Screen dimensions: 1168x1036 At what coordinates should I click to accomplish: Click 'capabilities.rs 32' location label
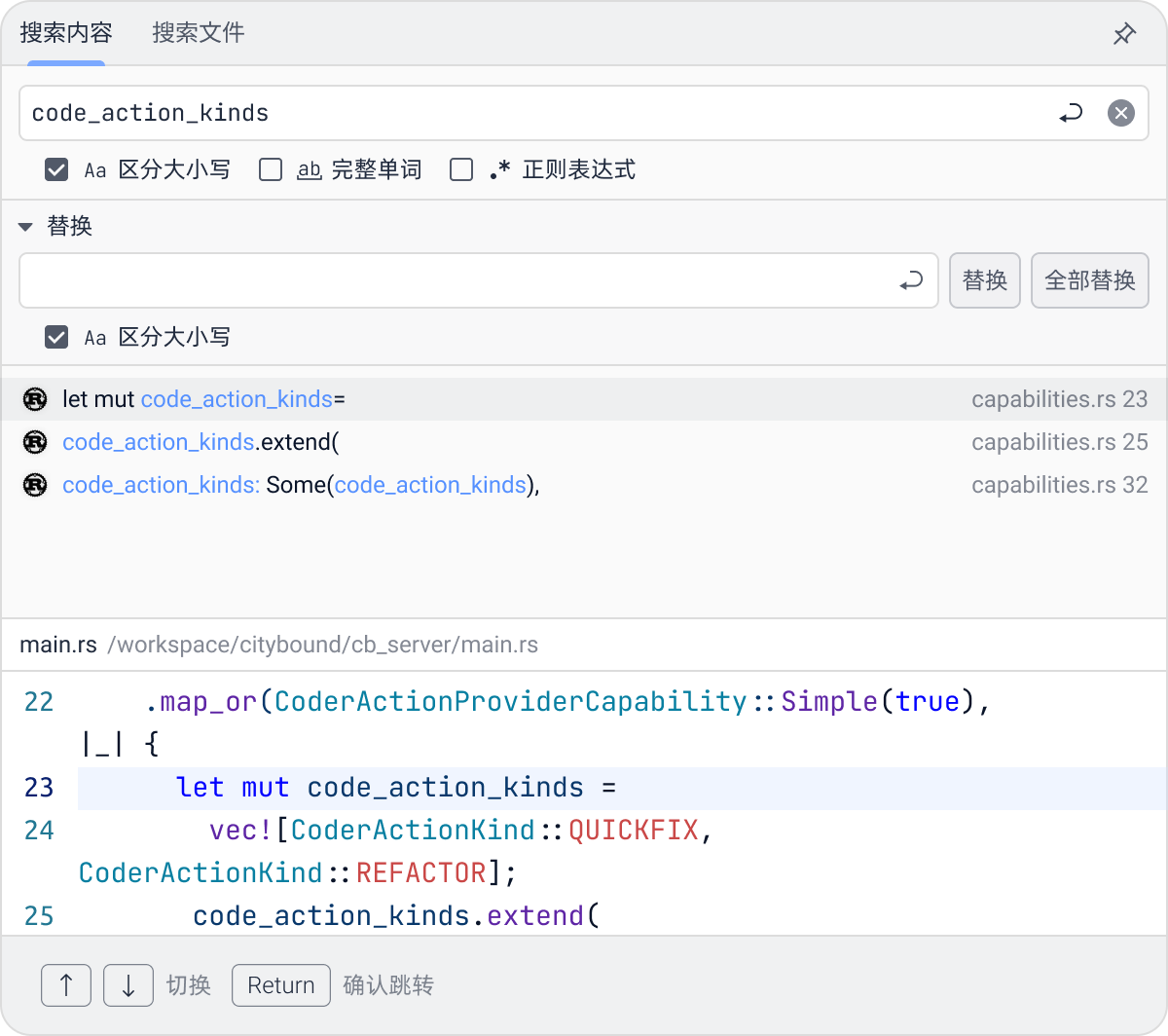click(1060, 485)
